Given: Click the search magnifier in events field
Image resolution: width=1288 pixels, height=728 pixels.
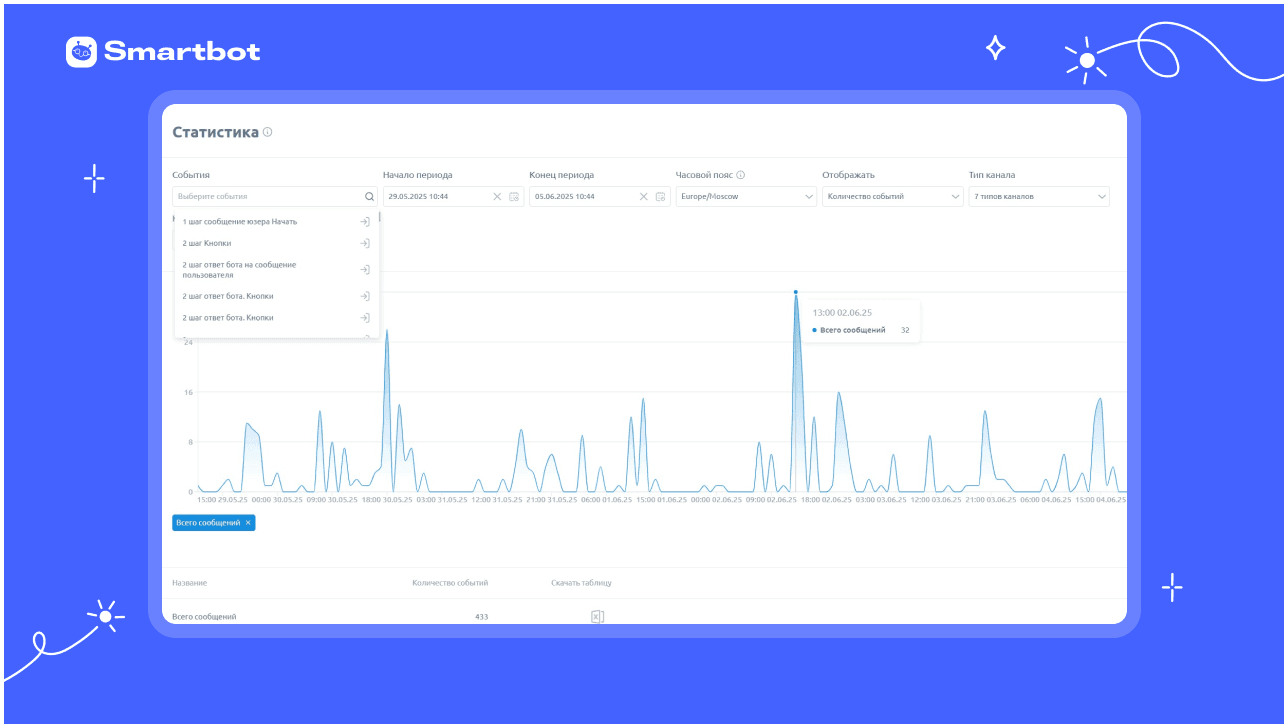Looking at the screenshot, I should (x=369, y=197).
